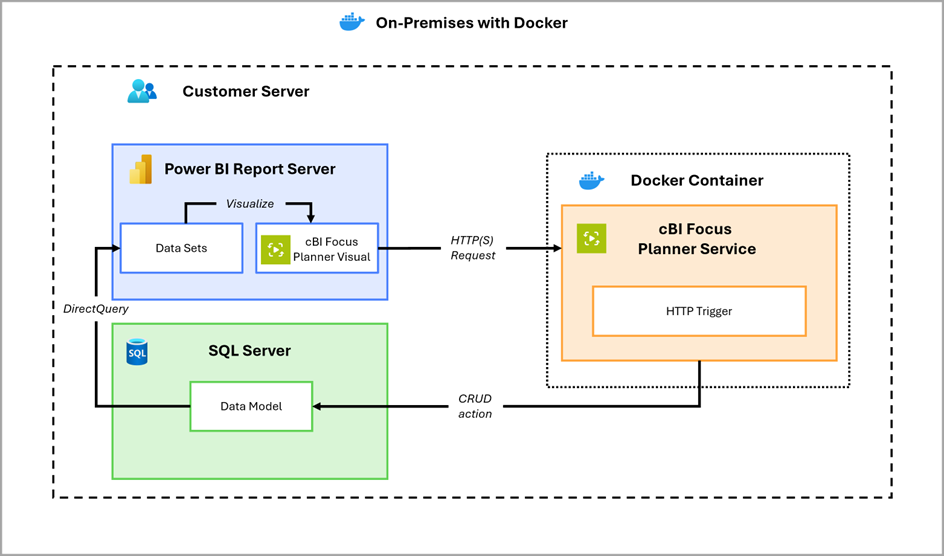Click the Customer Server users icon

click(142, 91)
